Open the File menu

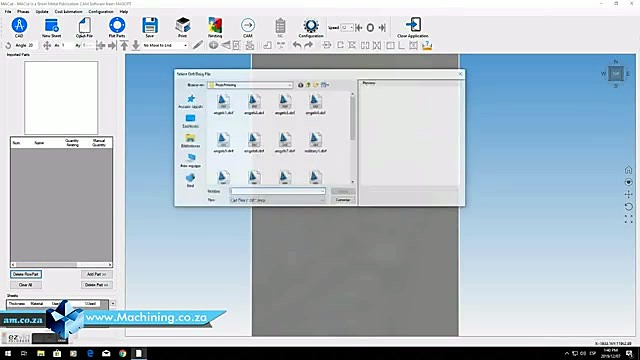coord(8,11)
